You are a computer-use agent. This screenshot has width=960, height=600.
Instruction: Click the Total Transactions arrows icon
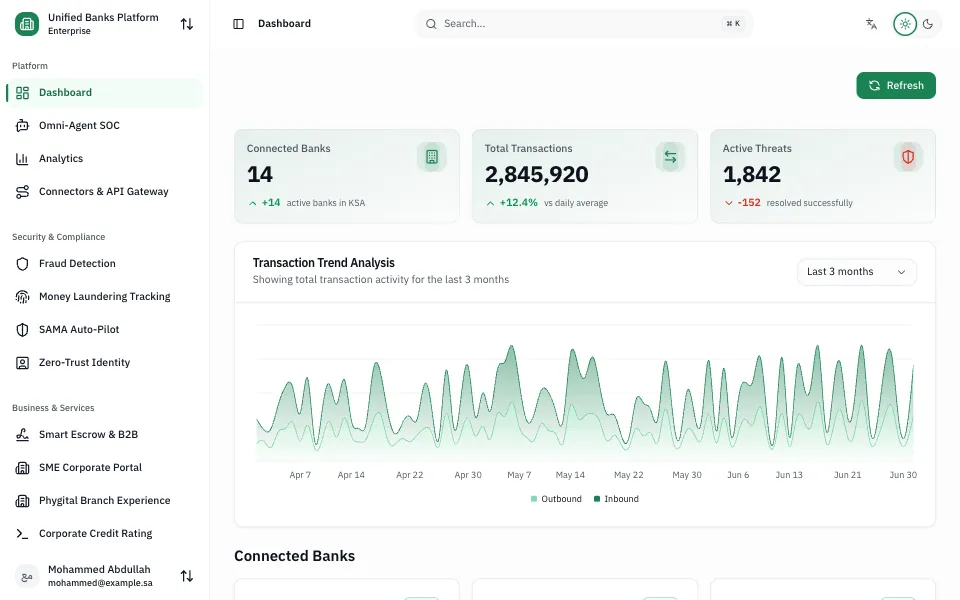coord(670,157)
